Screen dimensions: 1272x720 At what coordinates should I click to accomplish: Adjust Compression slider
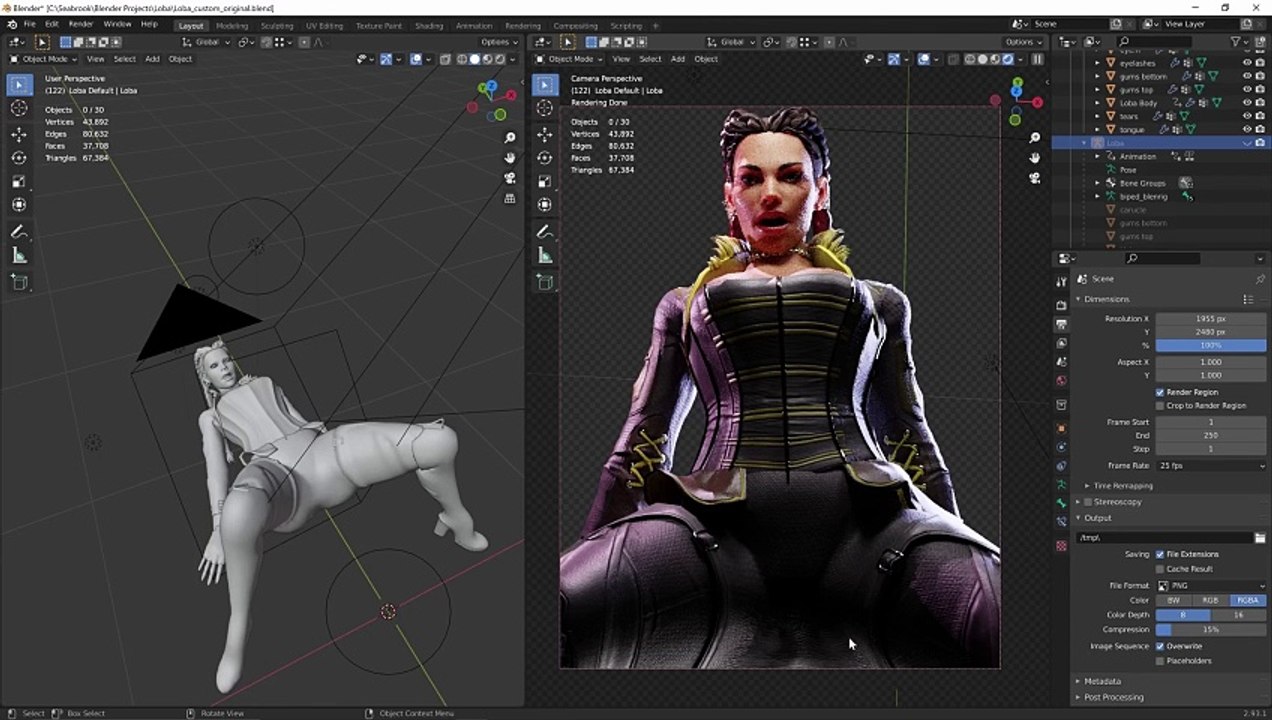click(1211, 630)
